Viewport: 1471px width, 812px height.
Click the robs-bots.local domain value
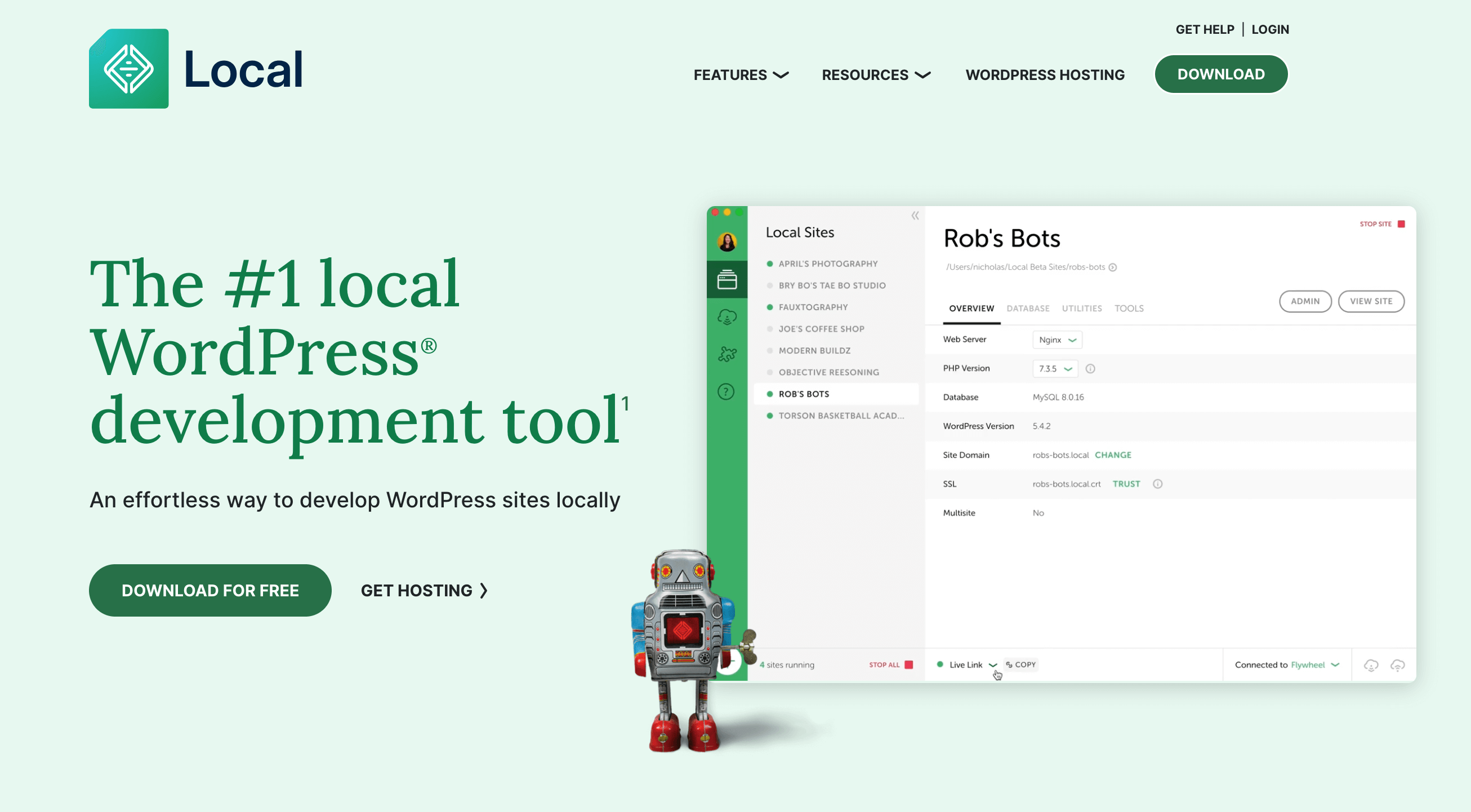point(1060,455)
